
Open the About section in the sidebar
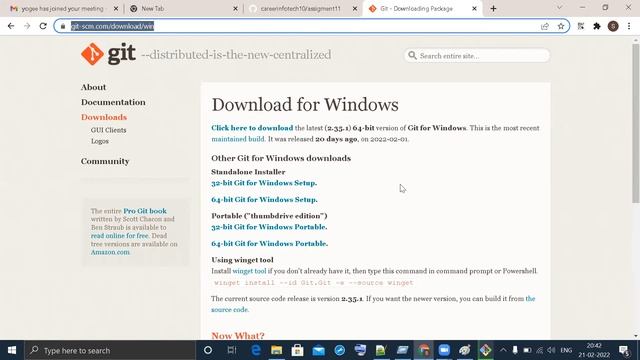[x=93, y=87]
